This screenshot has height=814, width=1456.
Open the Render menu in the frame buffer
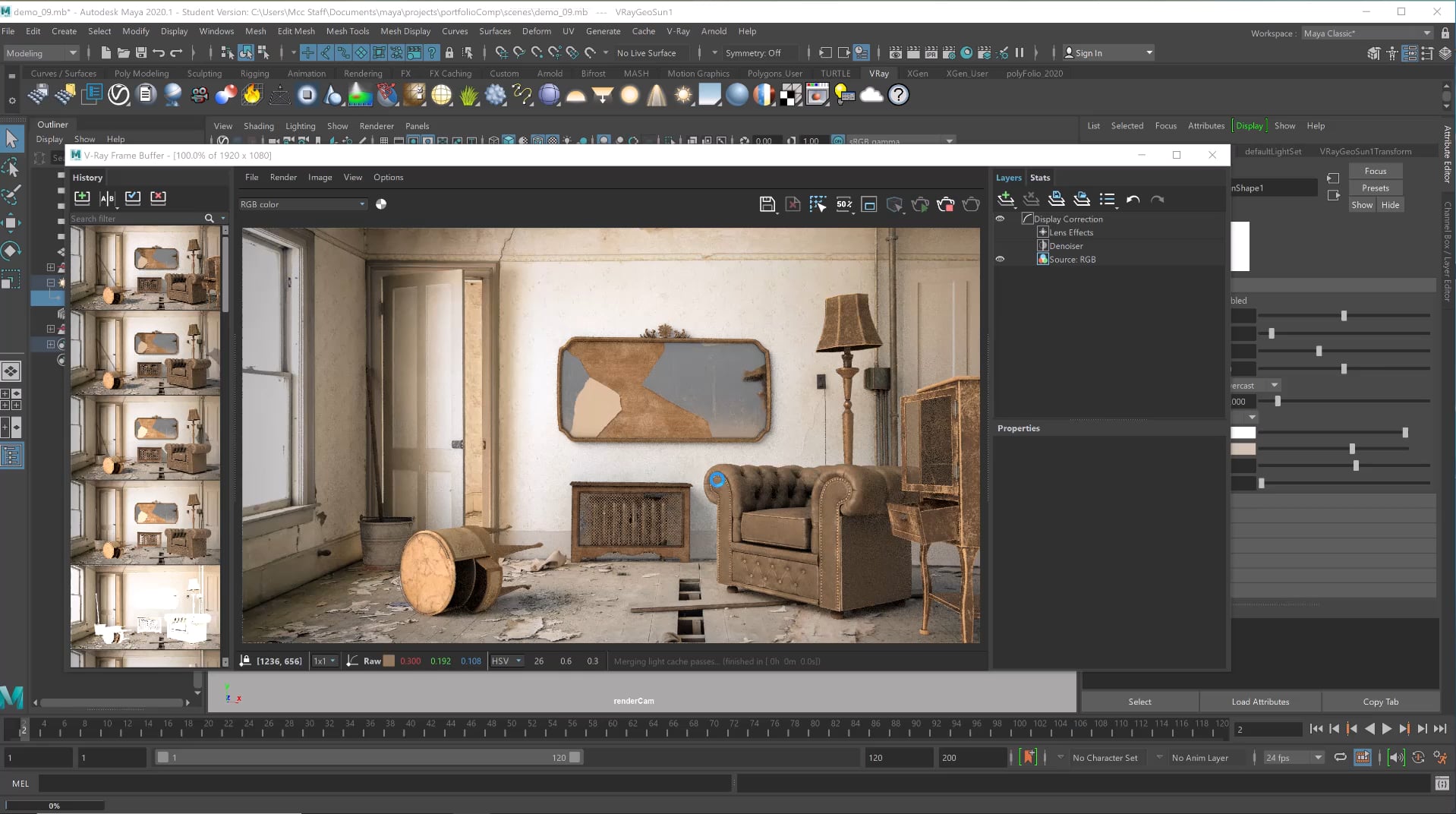[x=283, y=177]
